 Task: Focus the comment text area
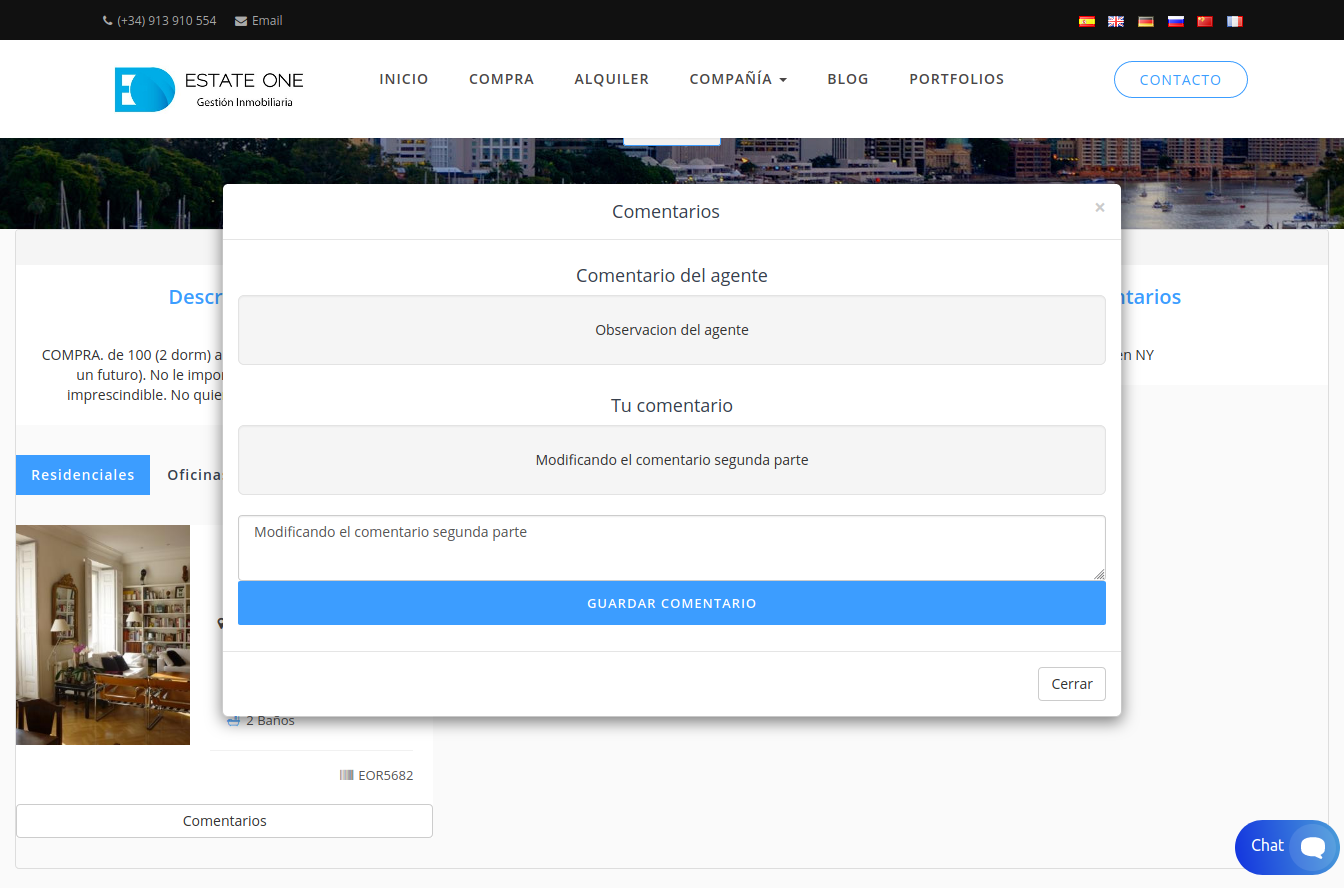(671, 547)
